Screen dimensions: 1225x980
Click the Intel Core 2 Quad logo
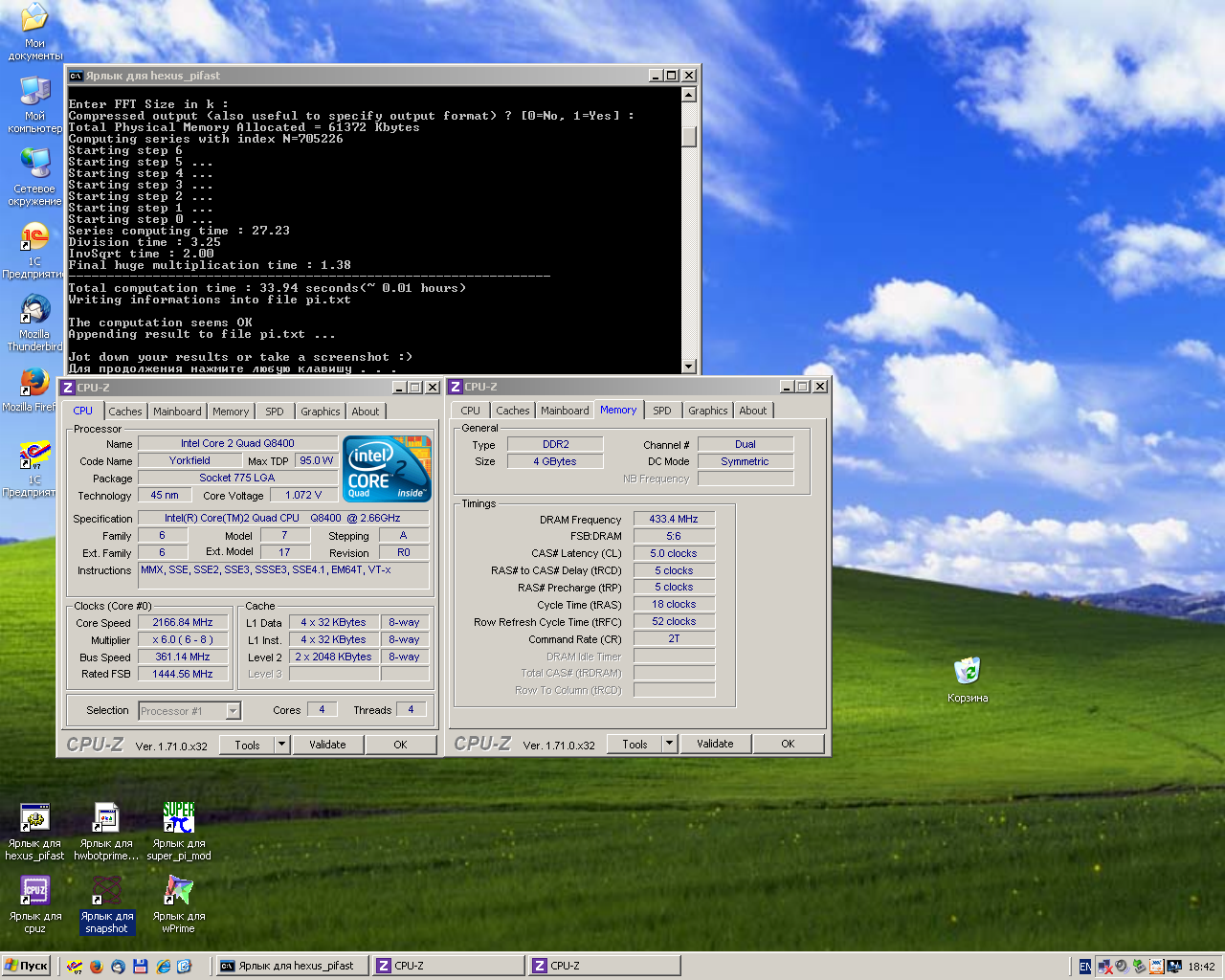[x=387, y=469]
